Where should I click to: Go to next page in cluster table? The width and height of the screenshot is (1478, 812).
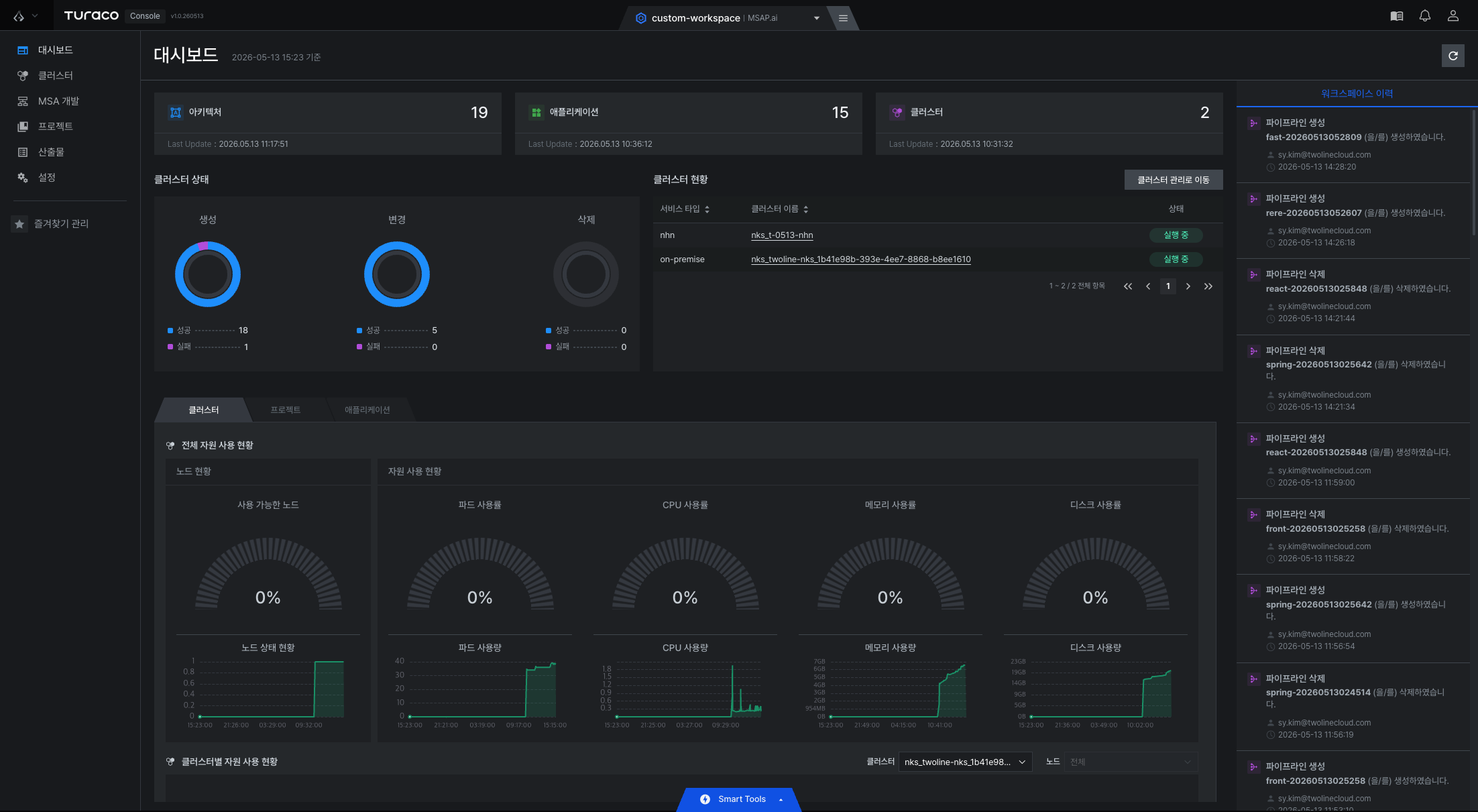tap(1188, 286)
